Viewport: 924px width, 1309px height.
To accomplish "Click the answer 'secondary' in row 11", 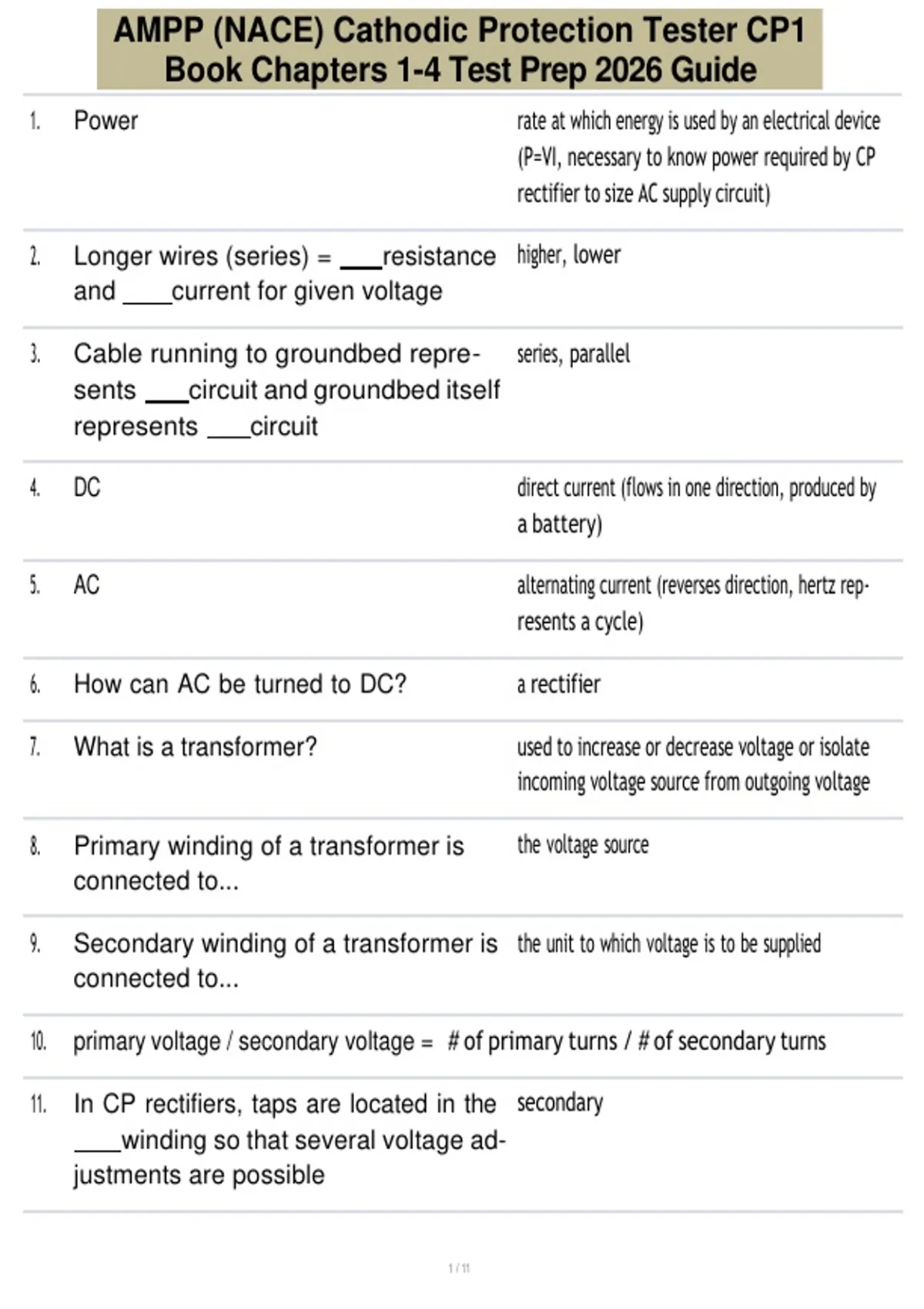I will coord(560,1103).
